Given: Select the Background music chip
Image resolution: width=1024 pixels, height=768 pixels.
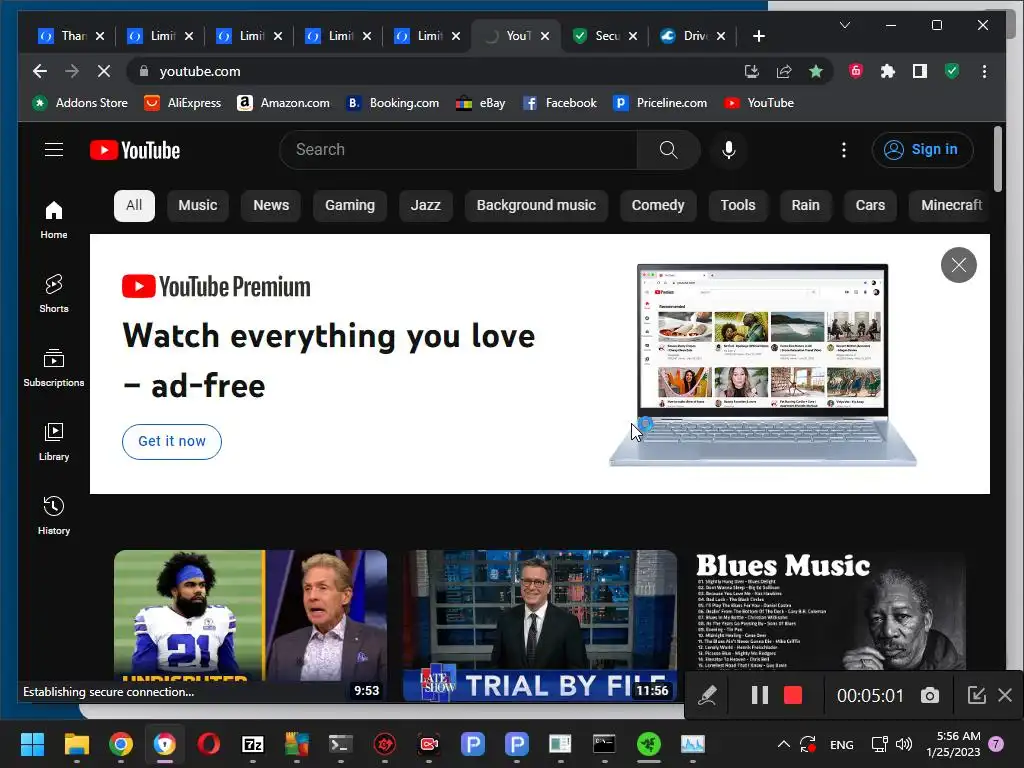Looking at the screenshot, I should tap(536, 205).
